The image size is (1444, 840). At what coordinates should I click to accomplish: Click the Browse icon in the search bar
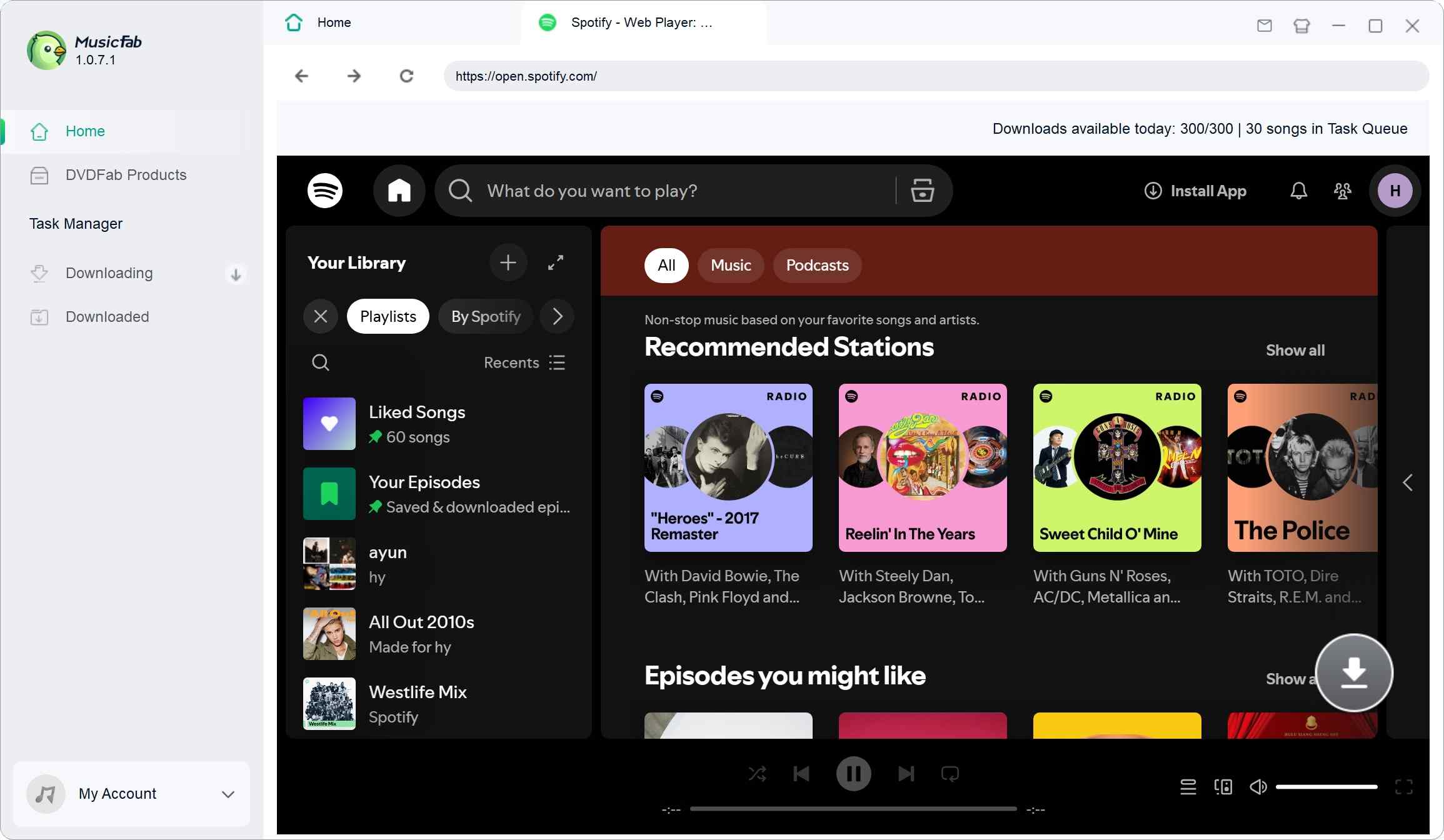pyautogui.click(x=922, y=191)
